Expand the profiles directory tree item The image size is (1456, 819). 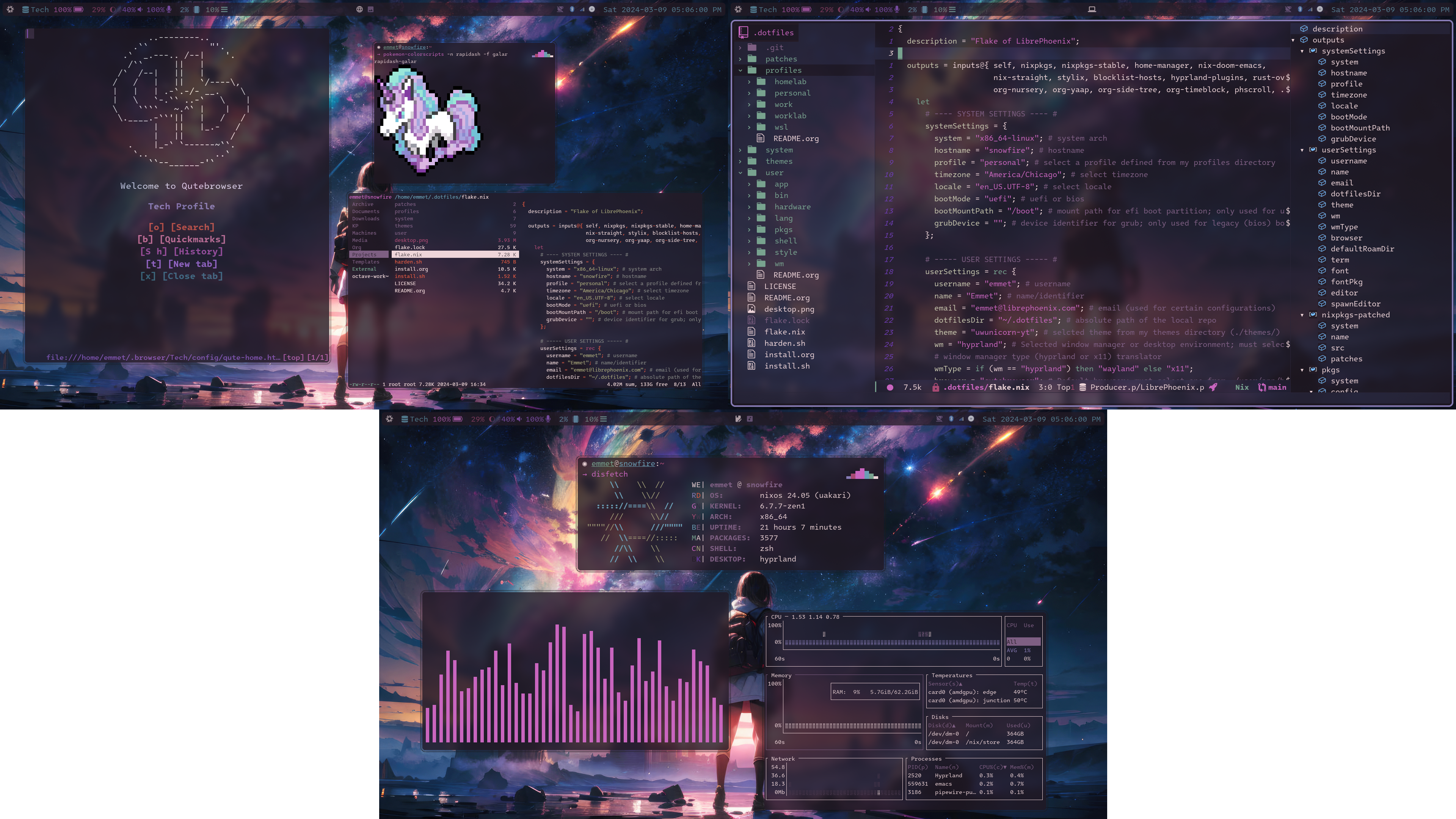pos(740,70)
